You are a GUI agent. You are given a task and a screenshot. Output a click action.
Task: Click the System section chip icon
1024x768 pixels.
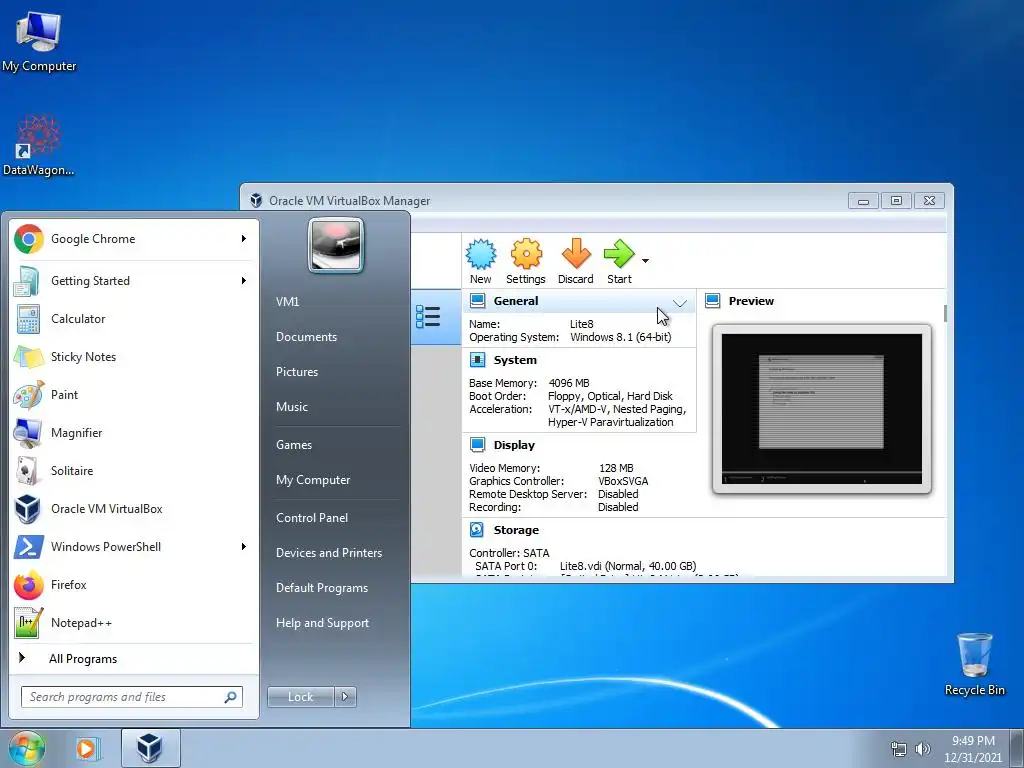[477, 359]
